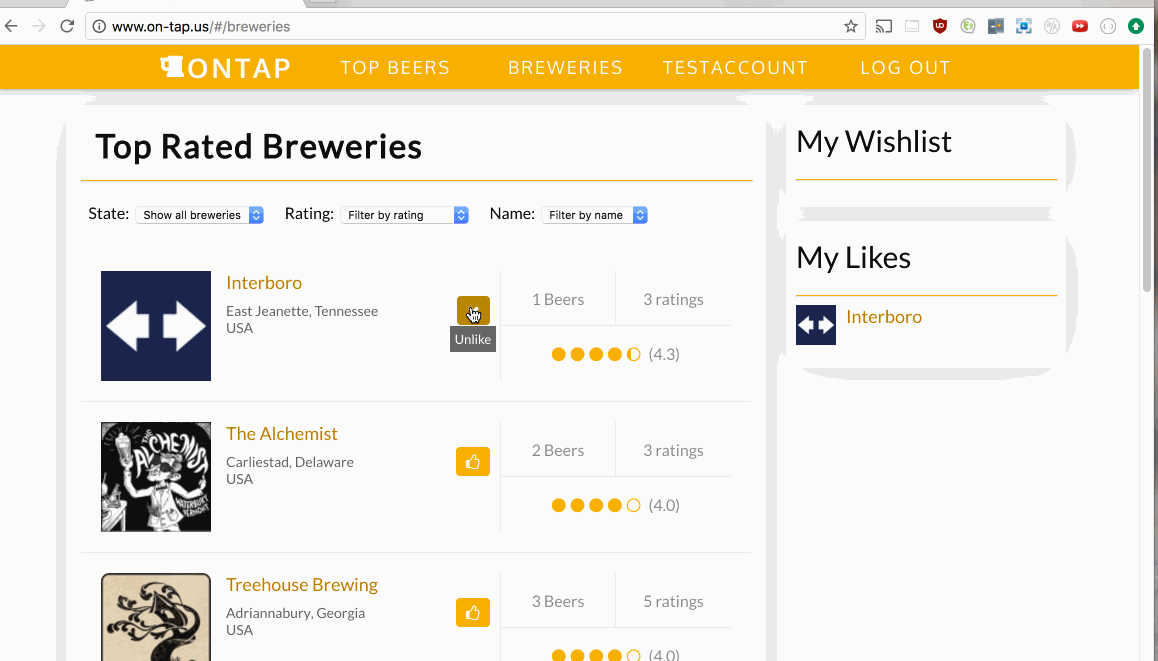Open TESTACCOUNT profile menu item
This screenshot has width=1158, height=661.
click(x=735, y=68)
